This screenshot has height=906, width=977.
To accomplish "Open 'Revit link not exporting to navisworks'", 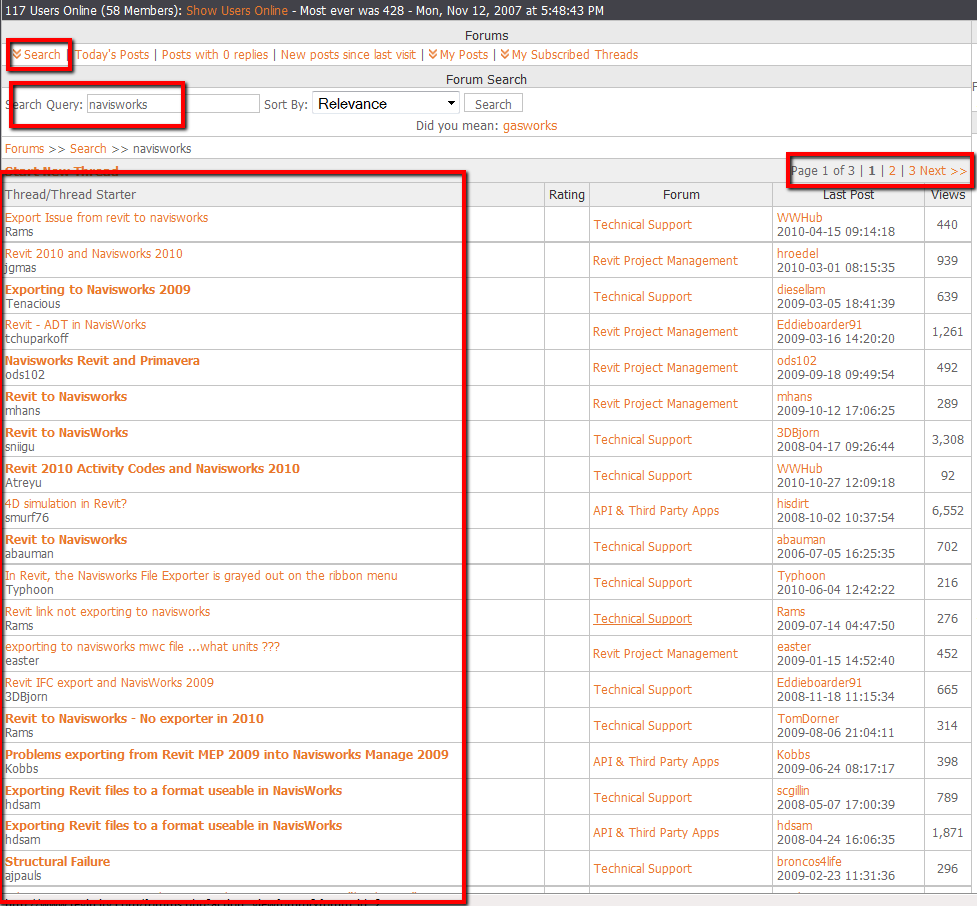I will tap(107, 612).
